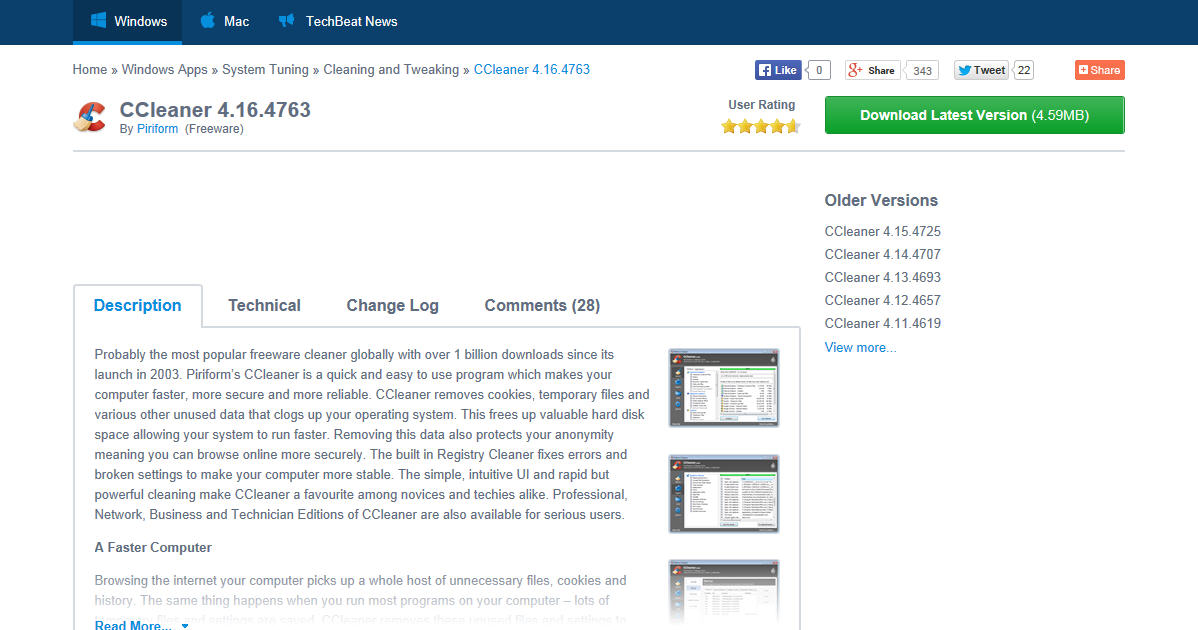Click the CCleaner 4.16.4763 breadcrumb link
1198x630 pixels.
(x=532, y=69)
